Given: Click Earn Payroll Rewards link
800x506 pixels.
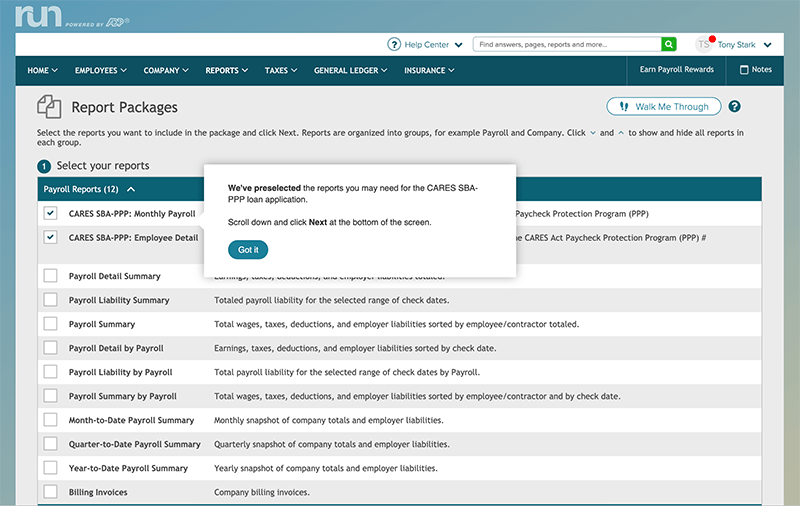Looking at the screenshot, I should click(677, 69).
